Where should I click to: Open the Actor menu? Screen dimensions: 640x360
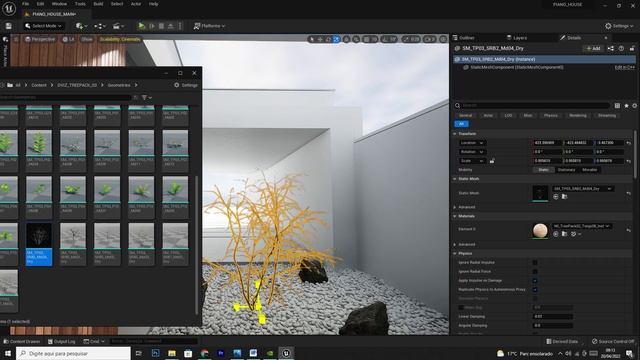(x=136, y=4)
